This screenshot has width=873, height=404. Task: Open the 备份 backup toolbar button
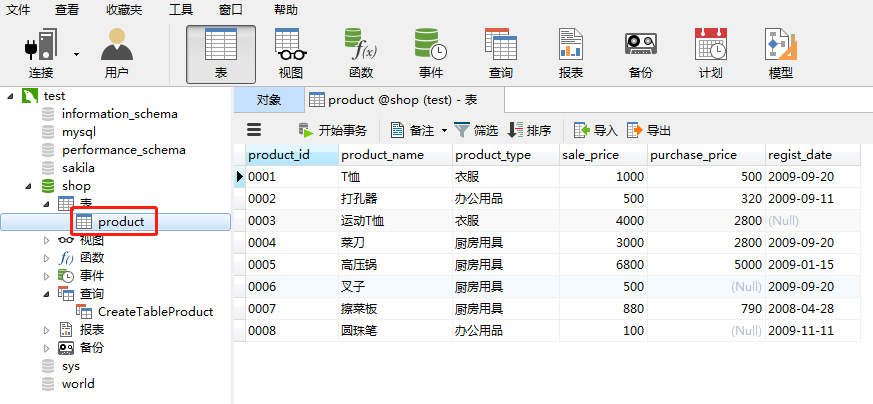[640, 54]
